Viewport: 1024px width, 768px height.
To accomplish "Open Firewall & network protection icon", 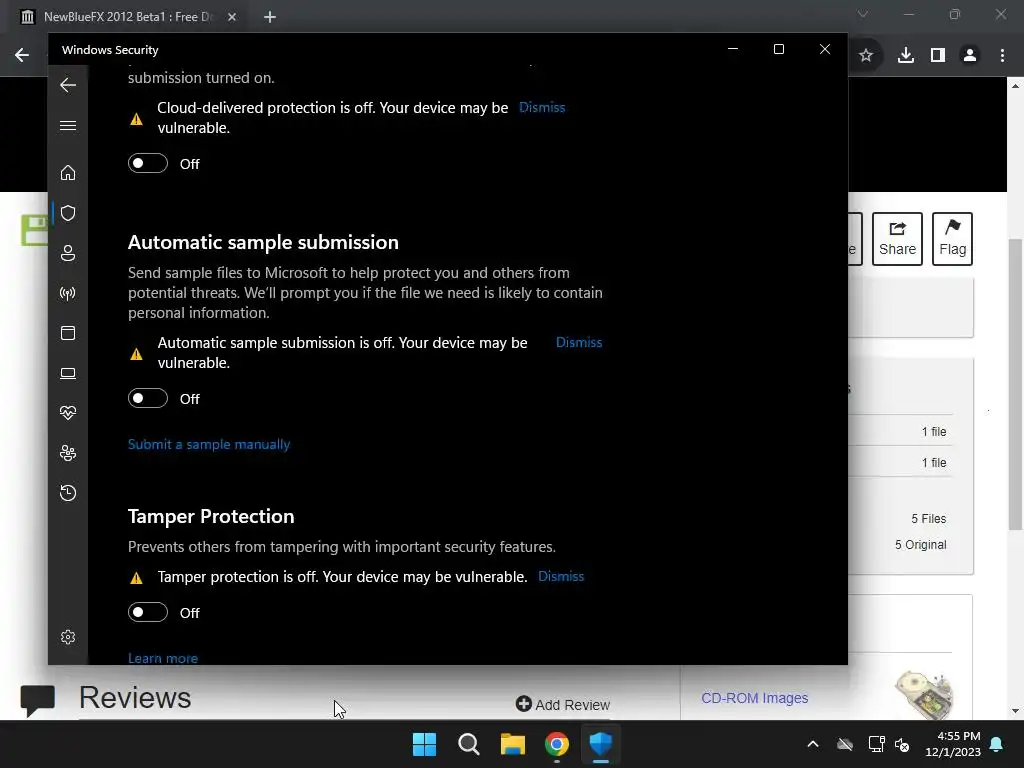I will (68, 293).
